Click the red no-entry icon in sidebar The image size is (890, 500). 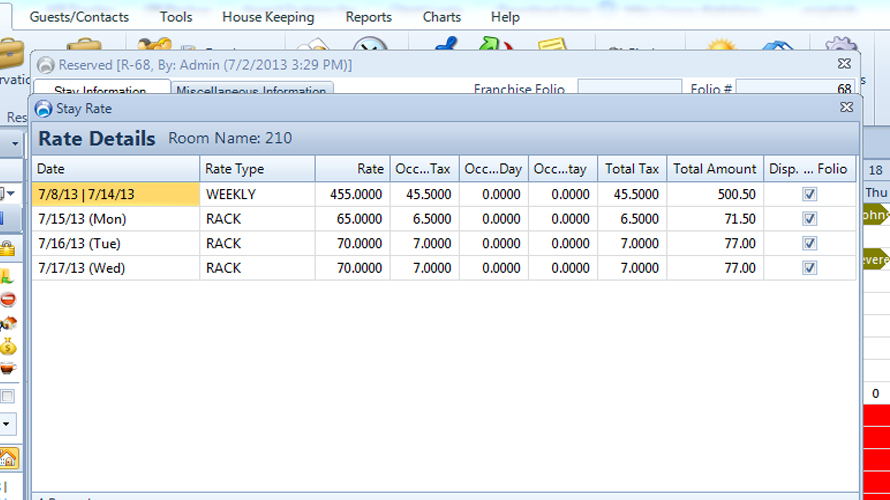coord(8,299)
